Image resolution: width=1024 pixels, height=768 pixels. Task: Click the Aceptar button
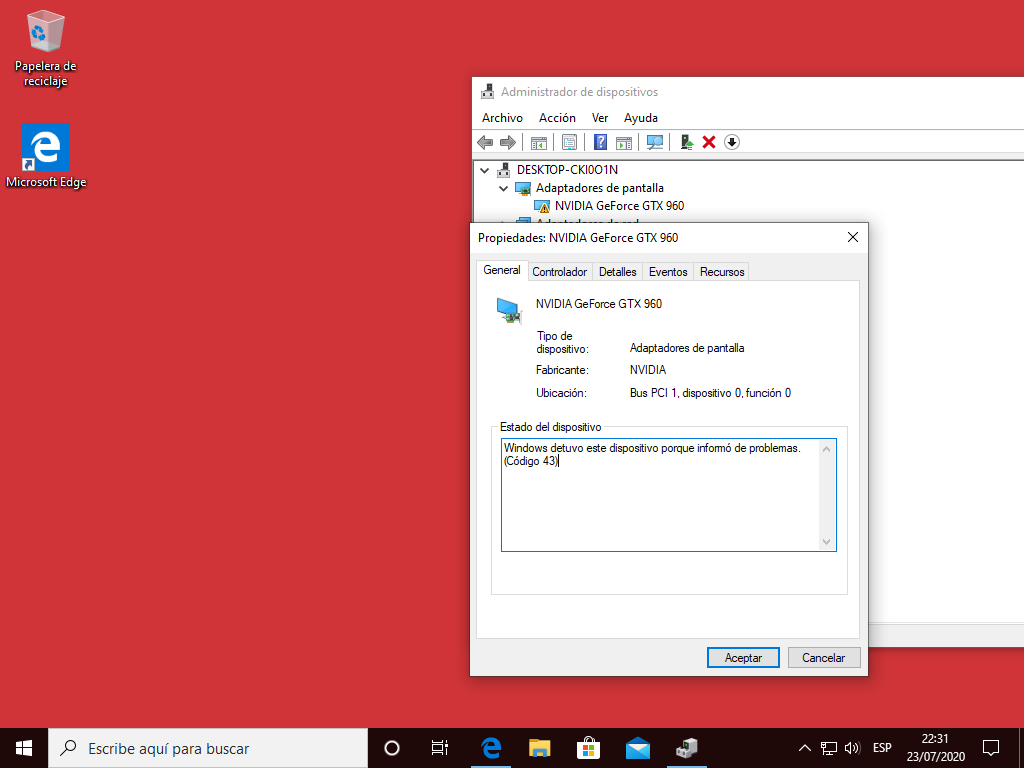(743, 658)
